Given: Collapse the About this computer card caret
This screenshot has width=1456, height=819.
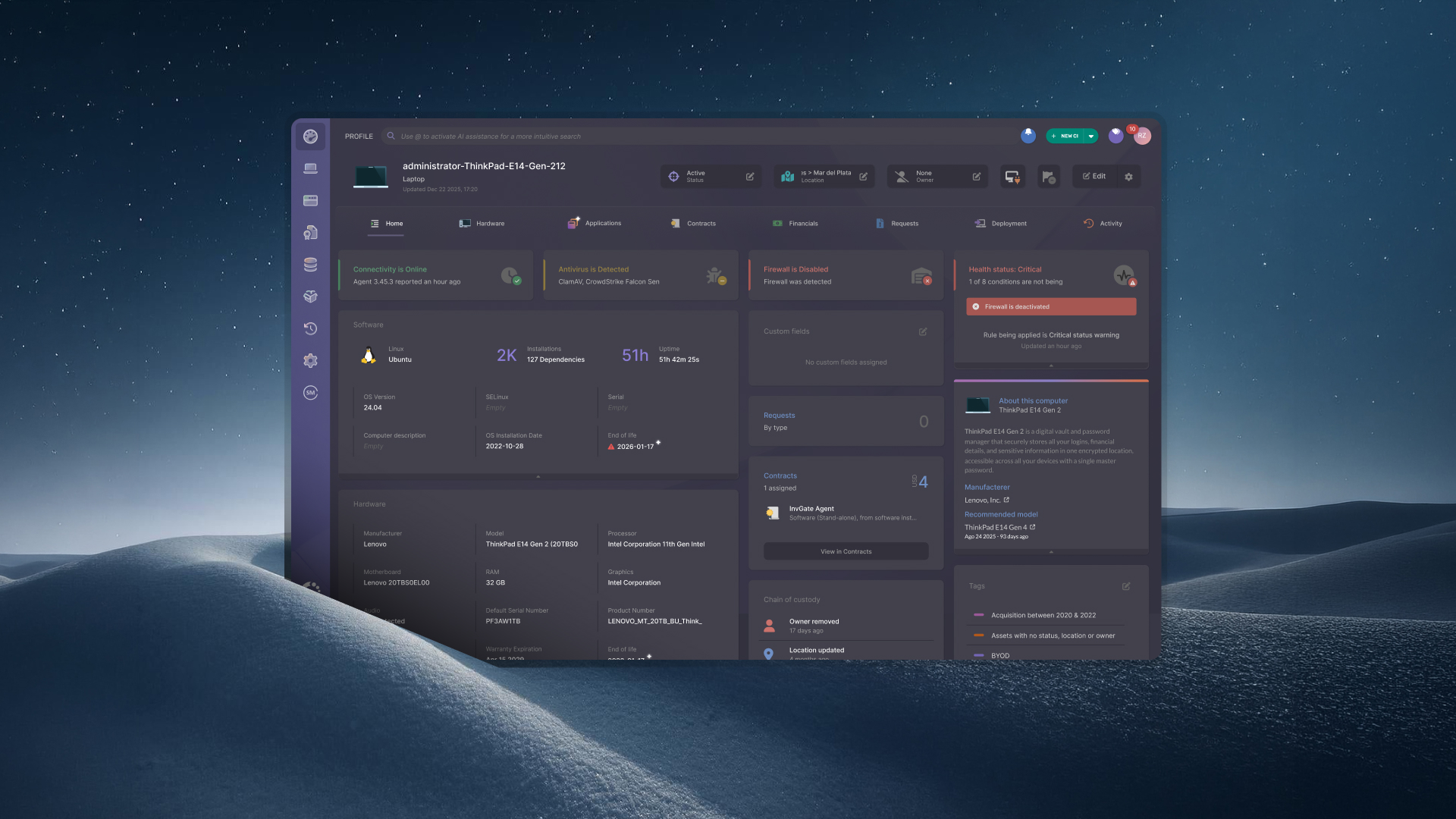Looking at the screenshot, I should click(x=1051, y=552).
